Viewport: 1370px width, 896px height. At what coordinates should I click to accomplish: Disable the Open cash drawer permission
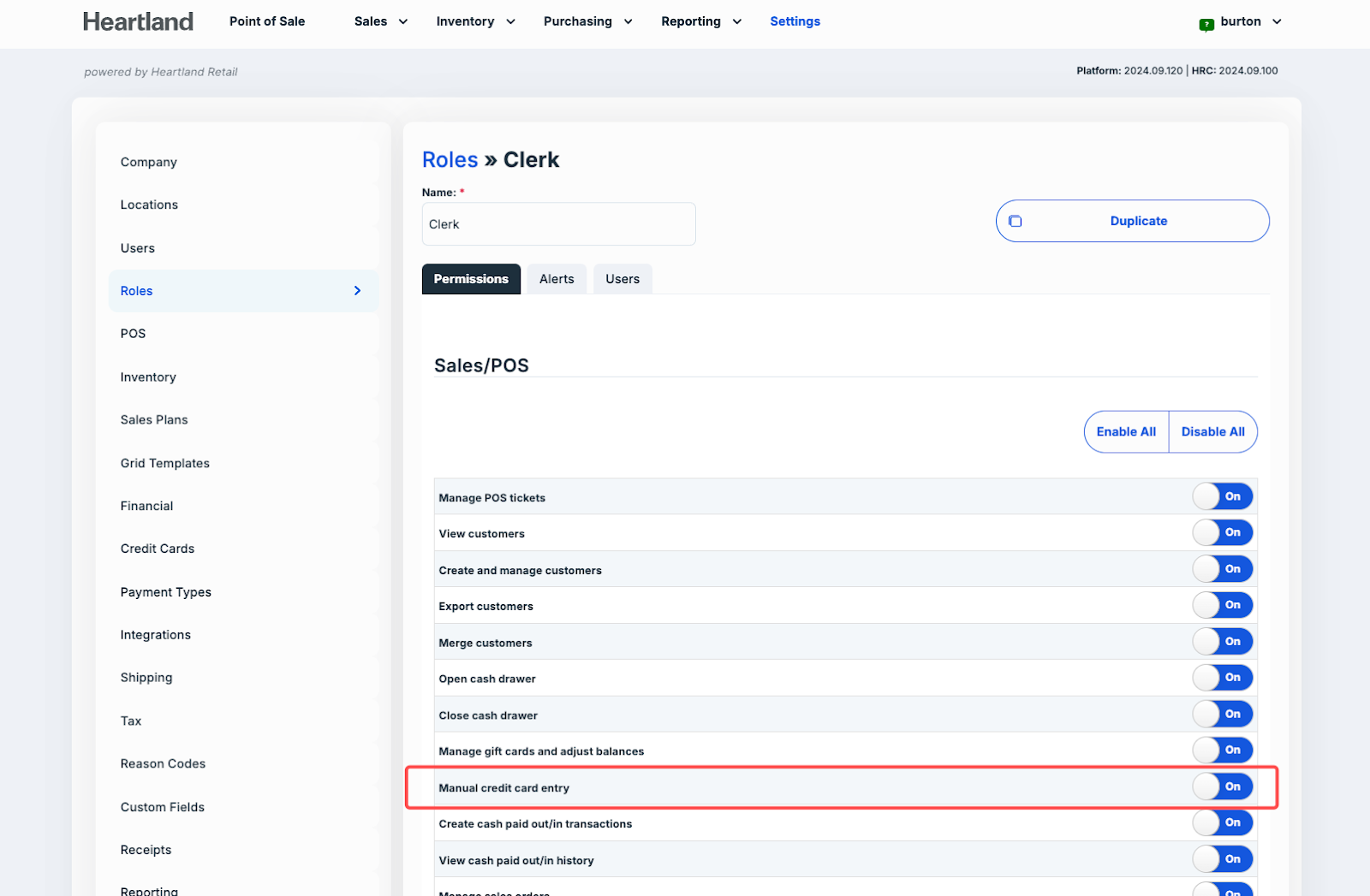tap(1222, 678)
